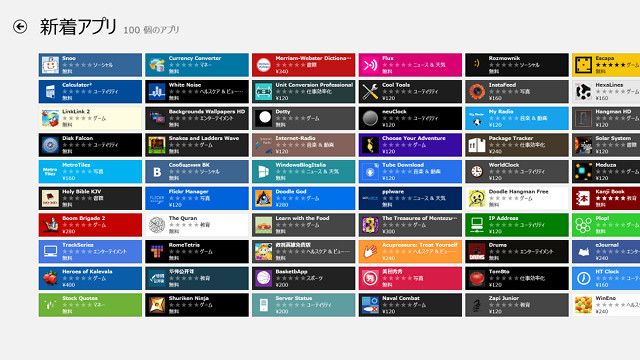Click the Server Status title text
The height and width of the screenshot is (360, 640).
tap(293, 298)
